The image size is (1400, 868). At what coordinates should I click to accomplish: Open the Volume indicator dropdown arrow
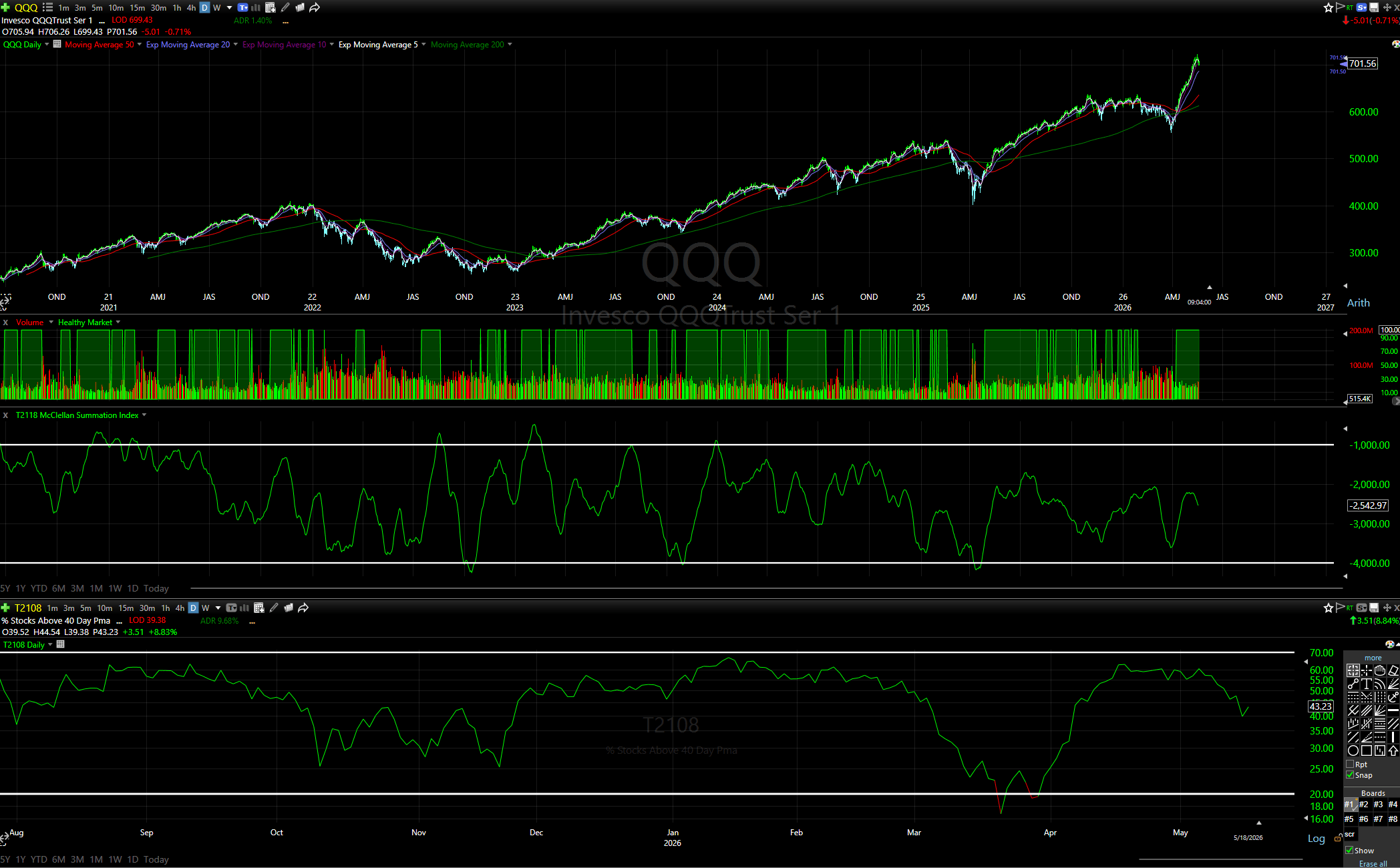pyautogui.click(x=51, y=322)
